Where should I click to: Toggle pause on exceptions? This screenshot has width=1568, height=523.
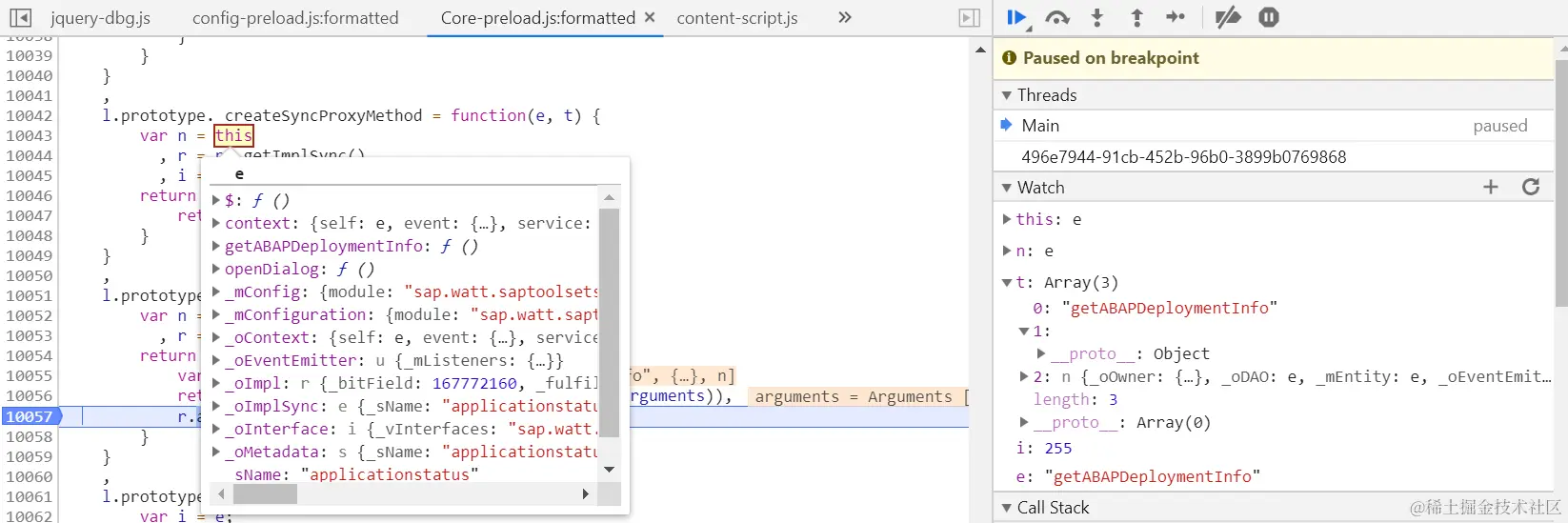coord(1269,17)
